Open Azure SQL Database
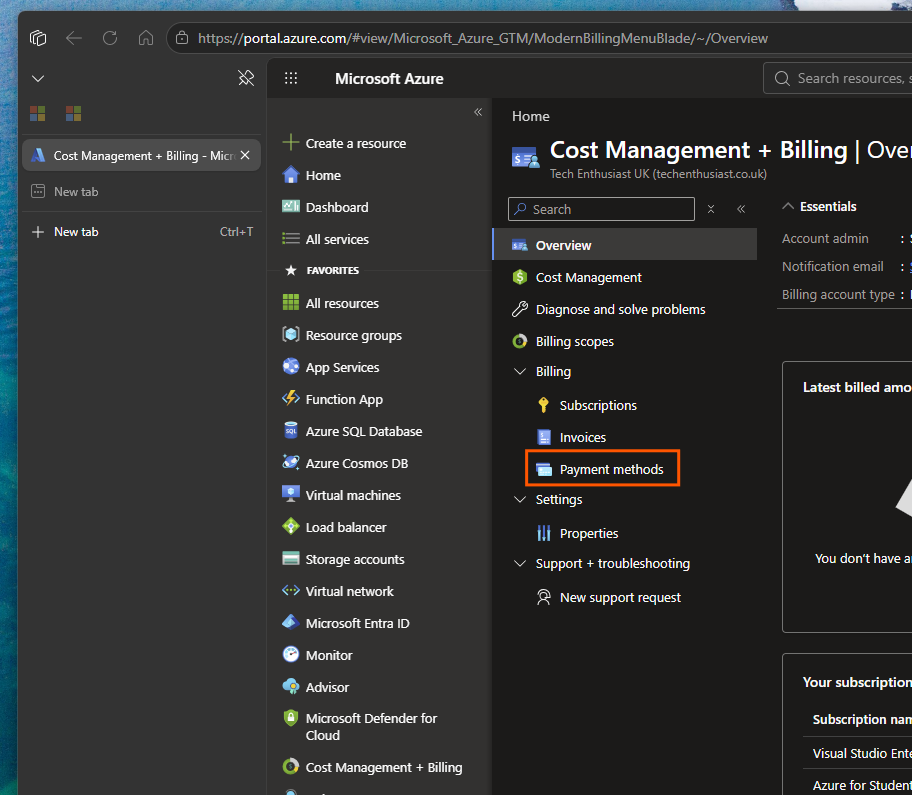The height and width of the screenshot is (795, 912). (x=352, y=432)
